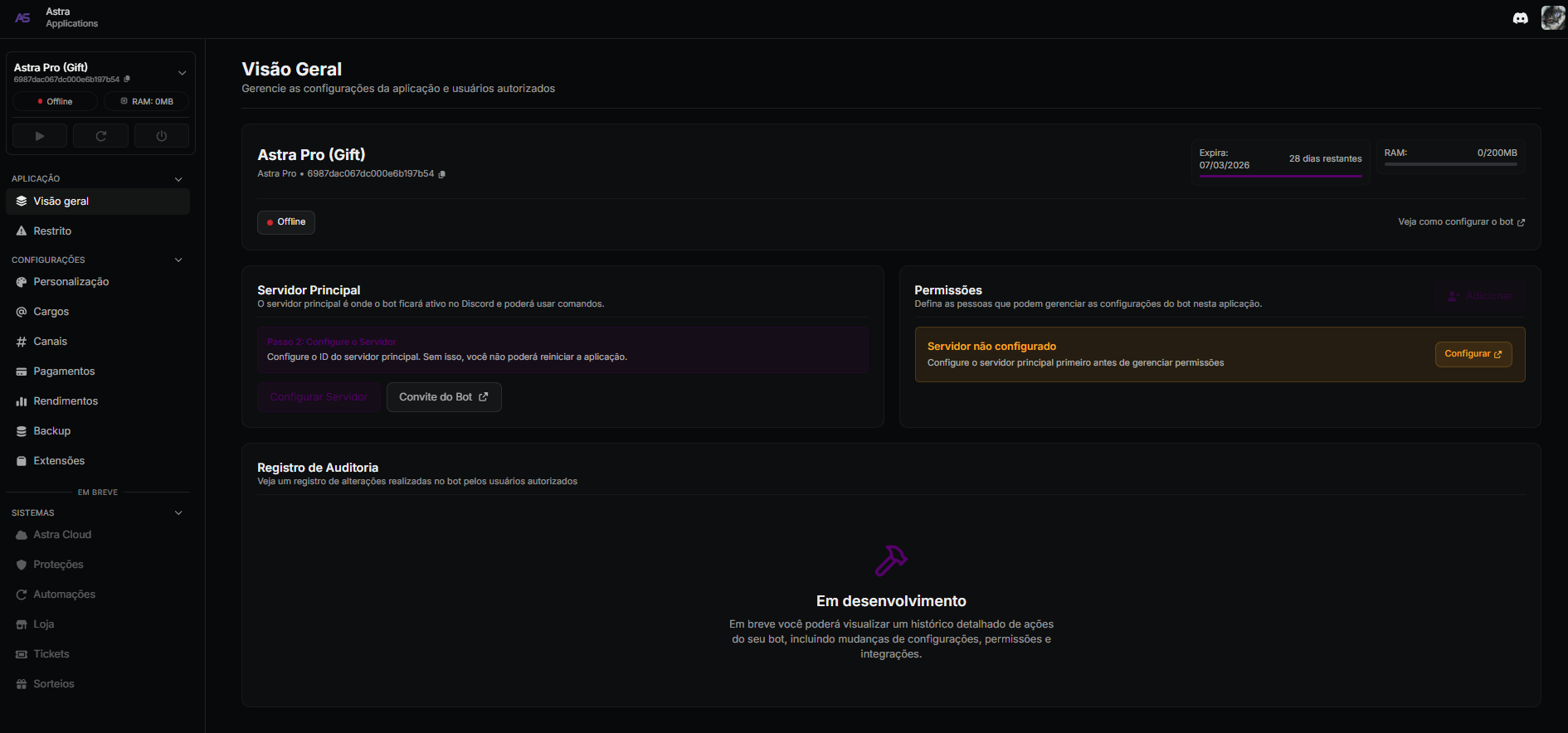Copy the ID next to Astra Pro header
This screenshot has width=1568, height=733.
coord(442,174)
